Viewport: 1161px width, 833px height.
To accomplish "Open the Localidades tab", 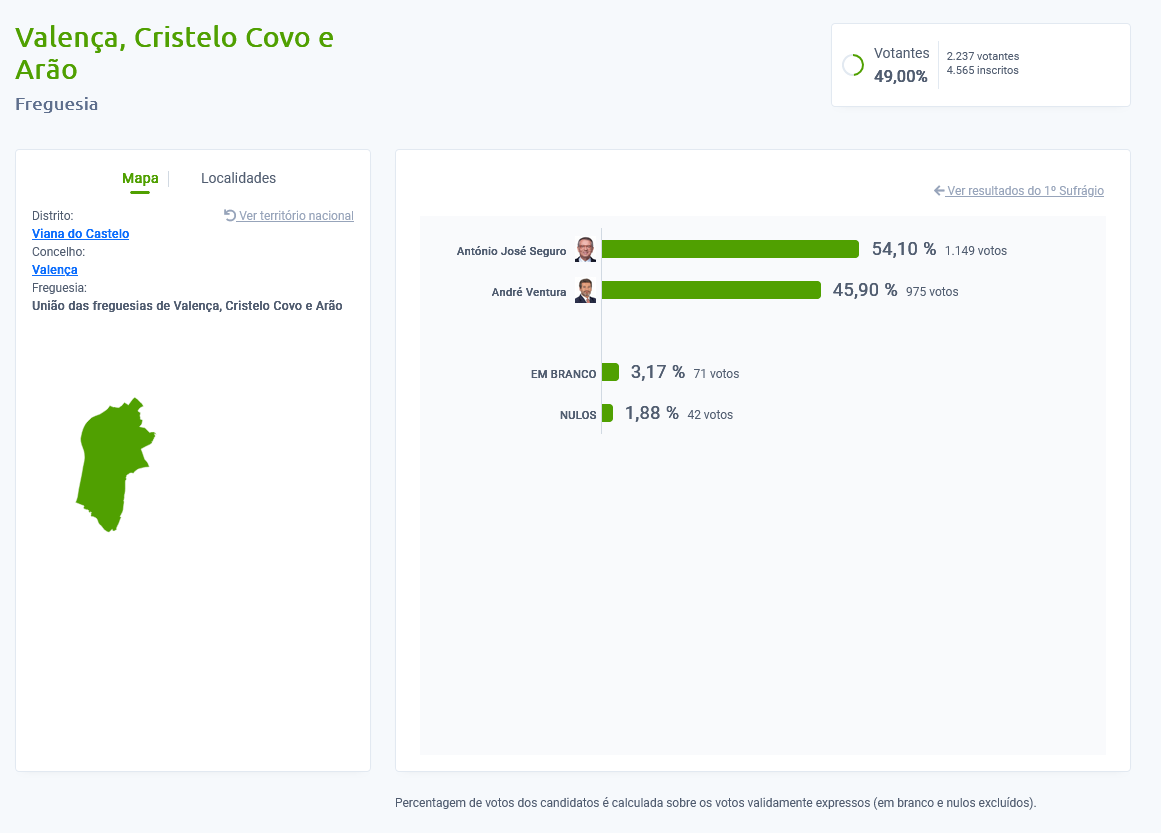I will (x=238, y=178).
